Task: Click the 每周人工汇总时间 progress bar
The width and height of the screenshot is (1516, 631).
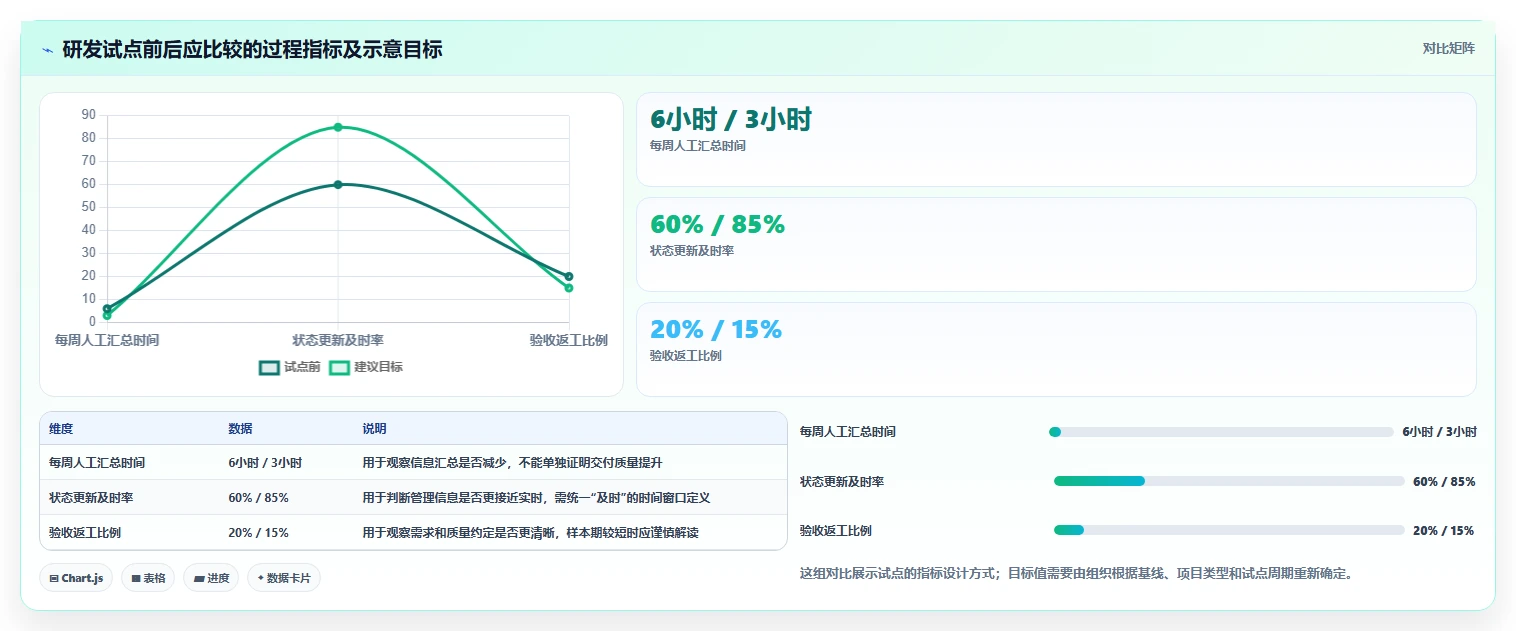Action: pos(1221,432)
